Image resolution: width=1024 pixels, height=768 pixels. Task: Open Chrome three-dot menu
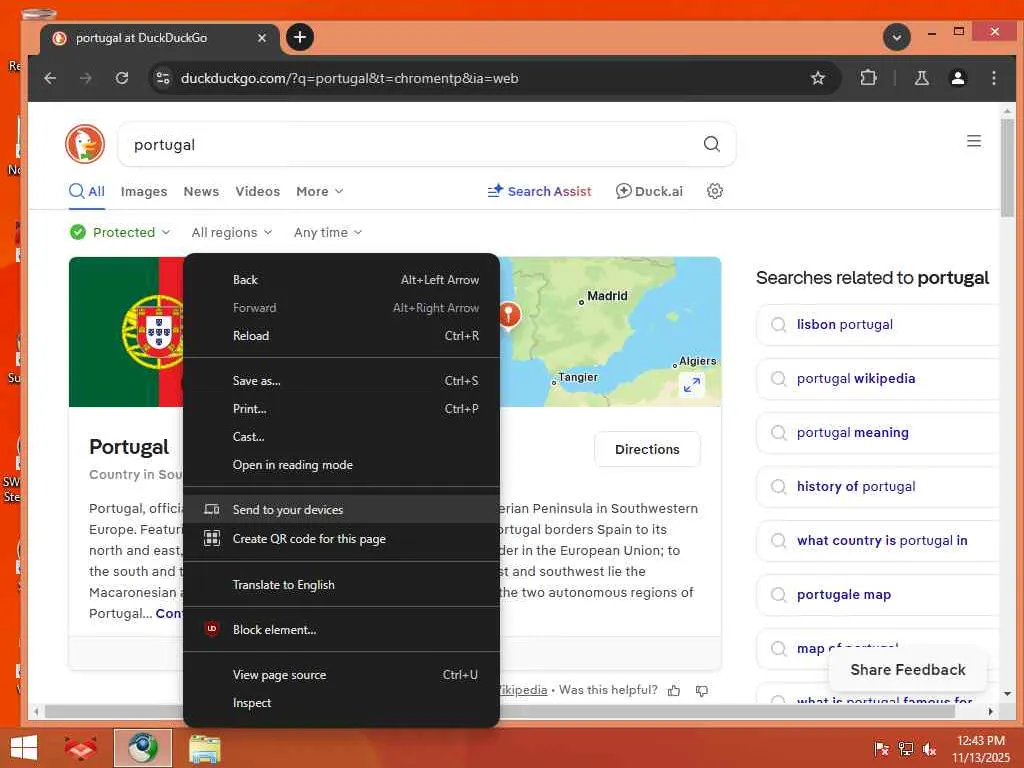pos(993,78)
